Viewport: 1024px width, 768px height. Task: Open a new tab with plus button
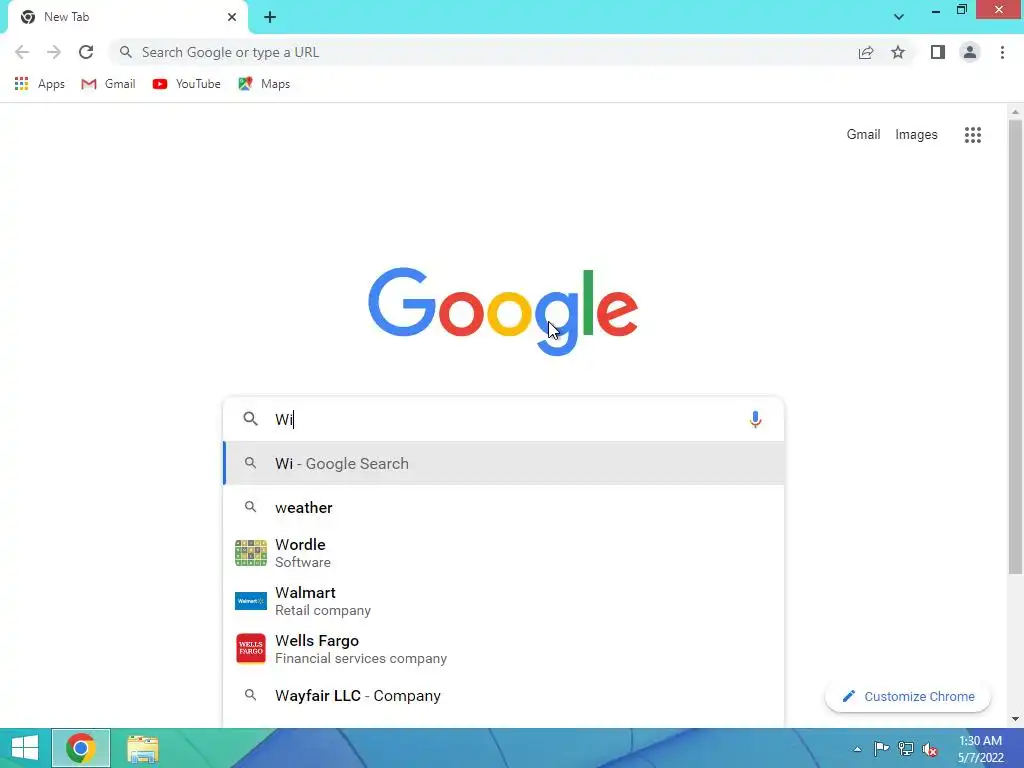270,17
